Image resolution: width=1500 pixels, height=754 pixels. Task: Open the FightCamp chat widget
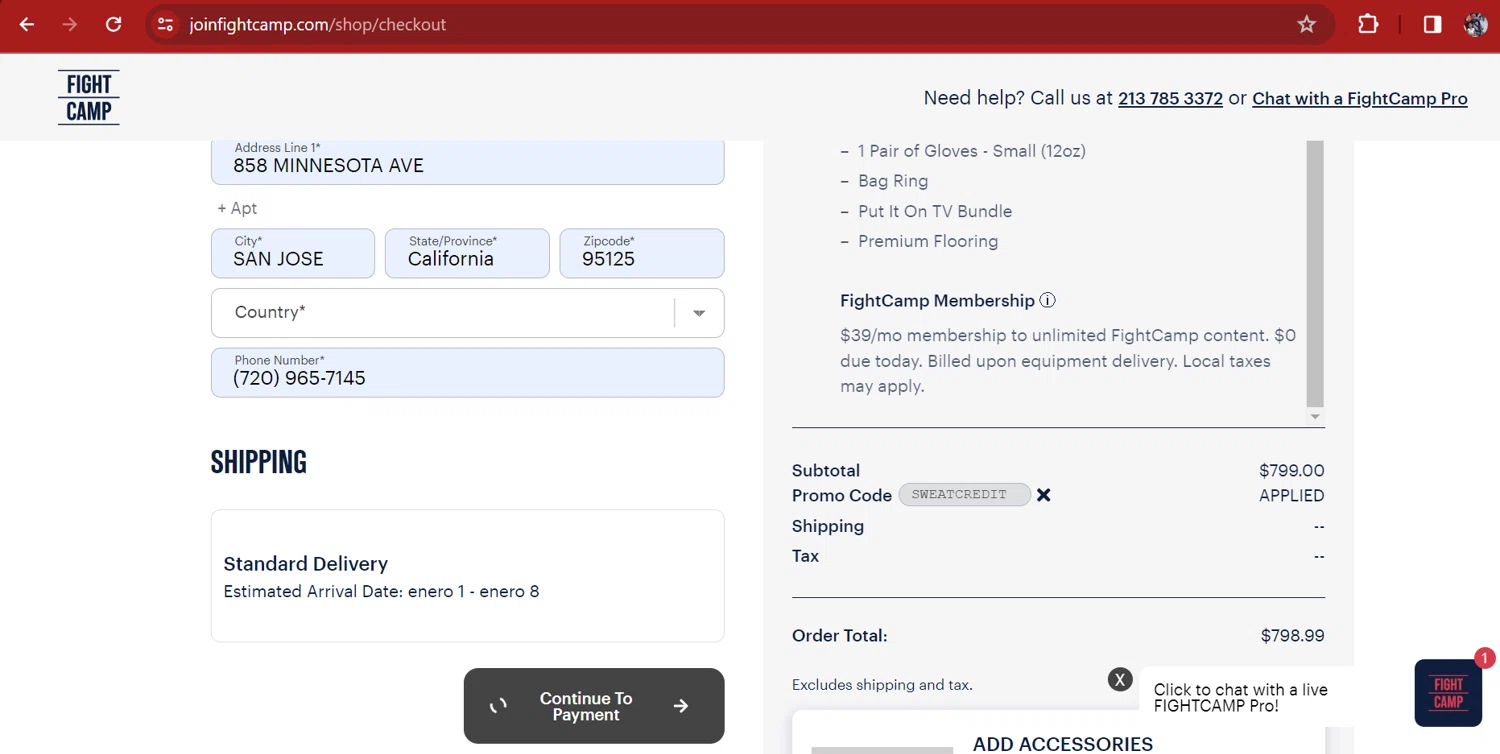tap(1448, 692)
